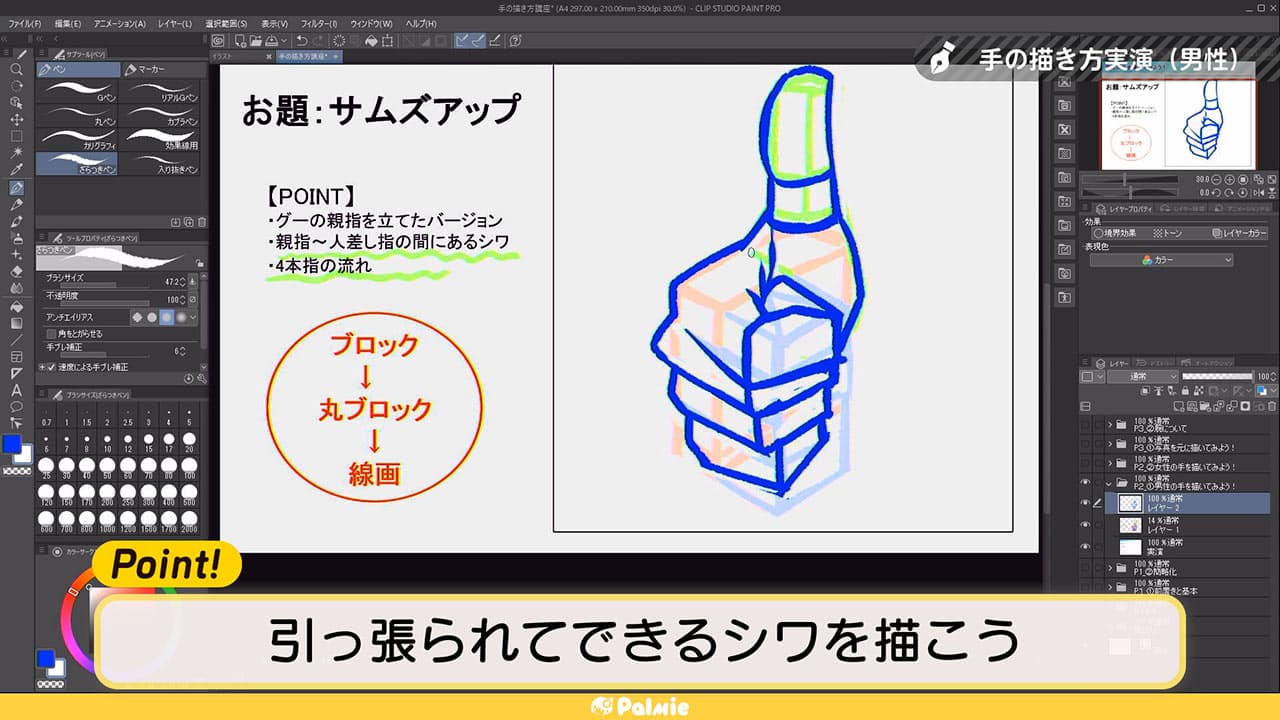Viewport: 1280px width, 720px height.
Task: Open レイヤー(L) menu
Action: pyautogui.click(x=175, y=23)
